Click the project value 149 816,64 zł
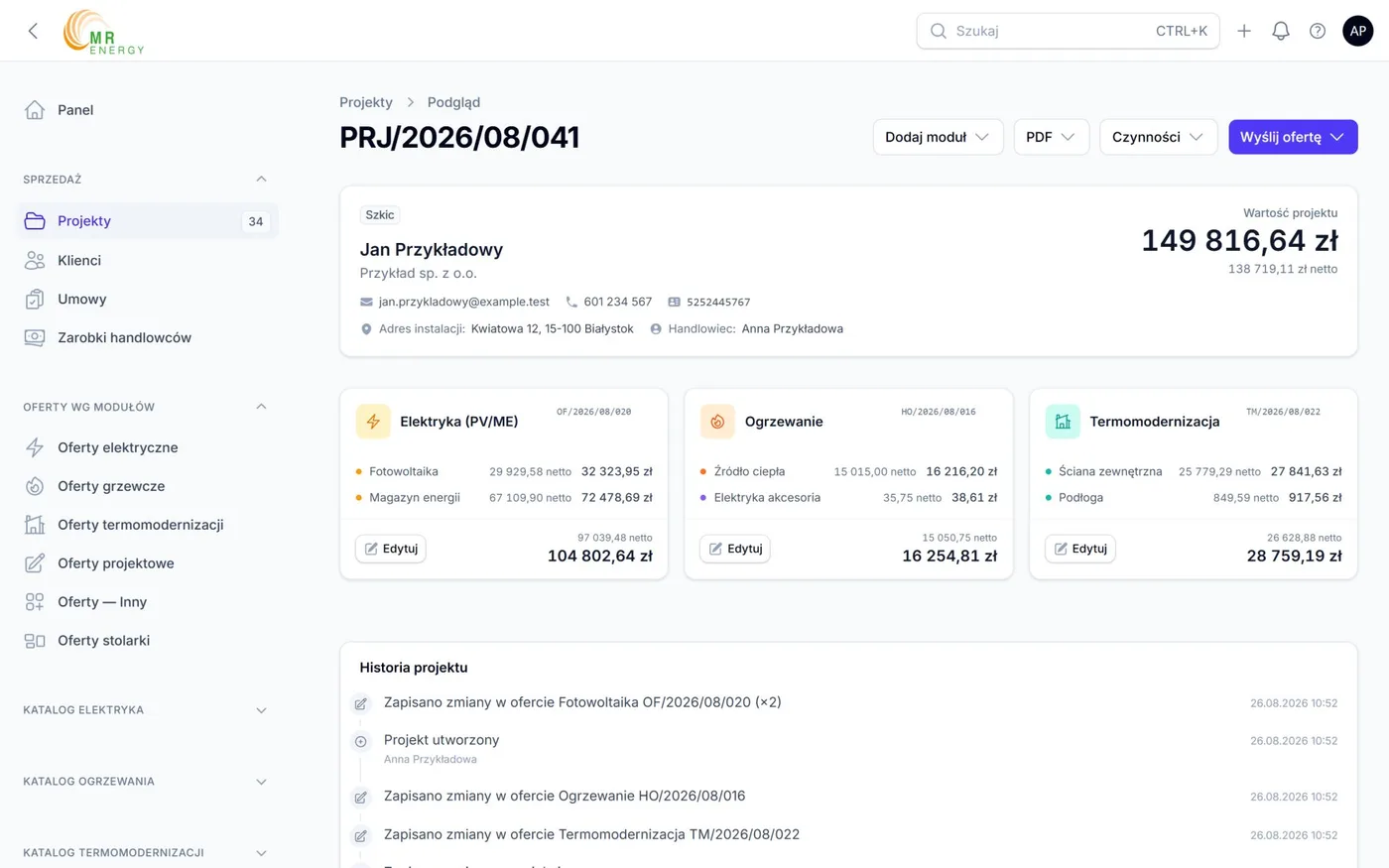 click(1239, 241)
